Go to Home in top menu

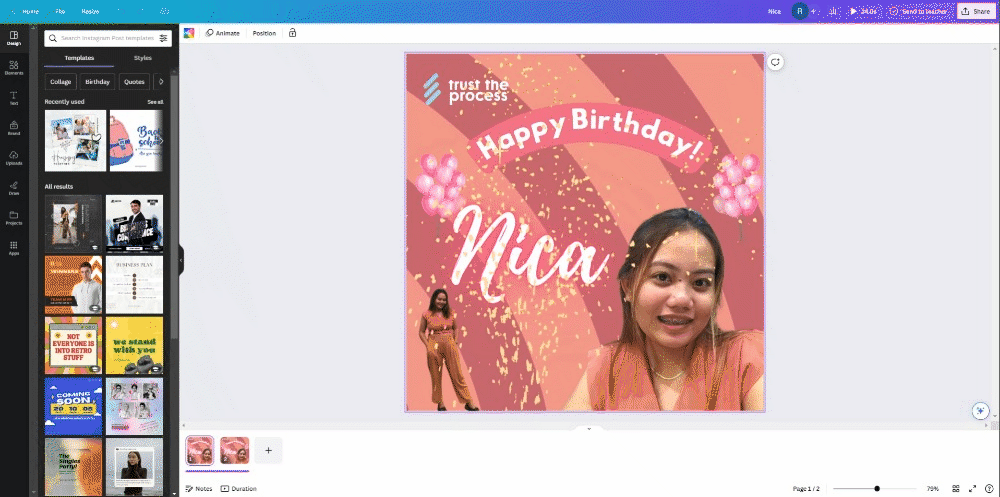point(31,11)
